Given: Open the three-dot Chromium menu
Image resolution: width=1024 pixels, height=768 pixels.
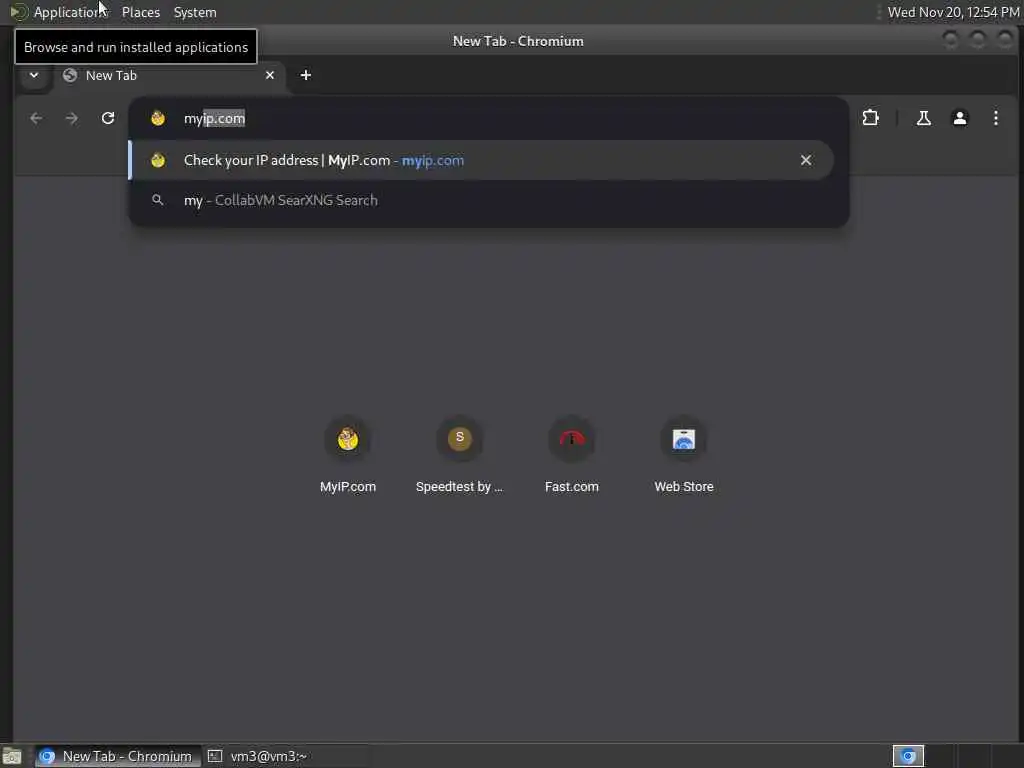Looking at the screenshot, I should [x=995, y=118].
